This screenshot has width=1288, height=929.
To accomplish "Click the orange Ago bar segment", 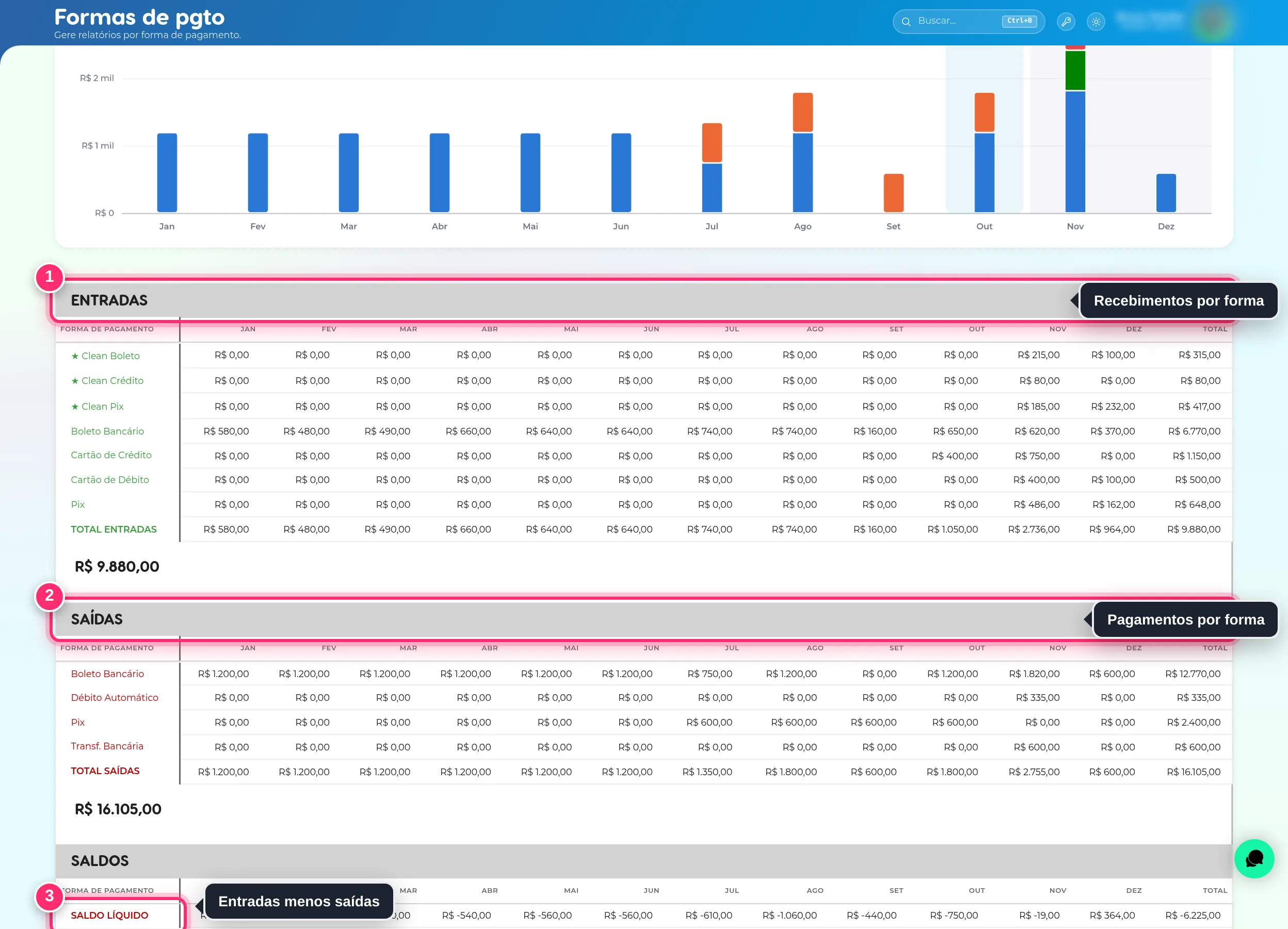I will [802, 112].
